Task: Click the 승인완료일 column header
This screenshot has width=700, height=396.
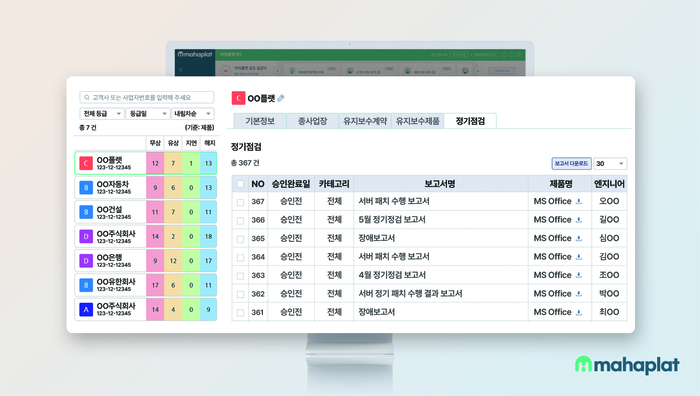Action: pyautogui.click(x=291, y=184)
